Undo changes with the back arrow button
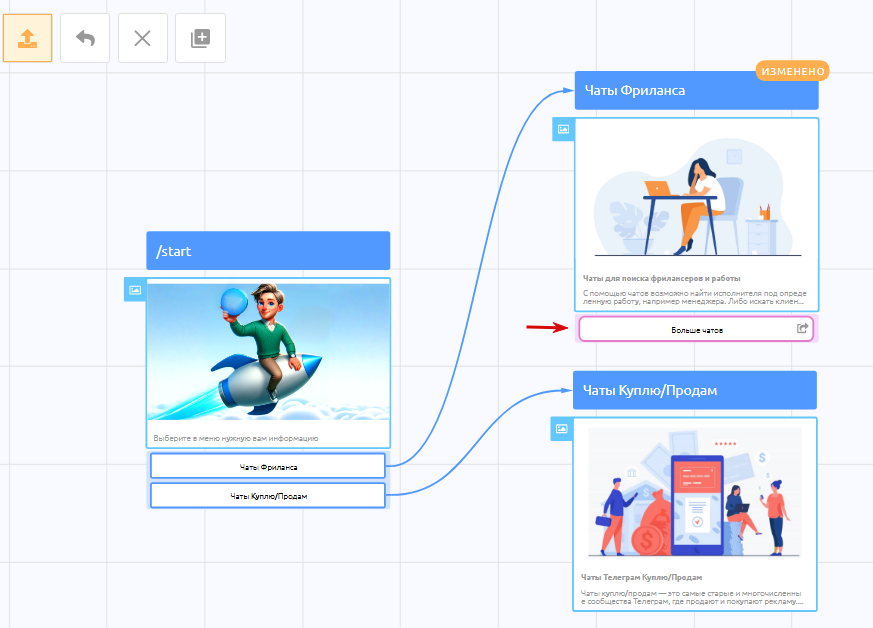The height and width of the screenshot is (628, 873). click(x=85, y=38)
